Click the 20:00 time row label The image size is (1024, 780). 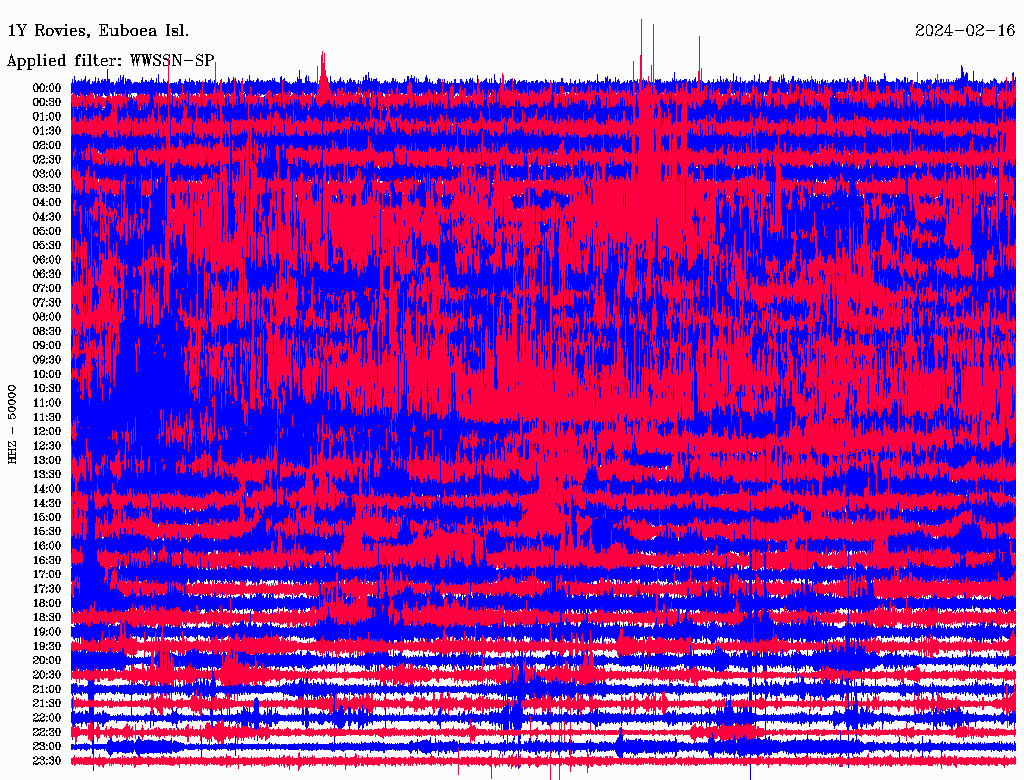pos(48,660)
